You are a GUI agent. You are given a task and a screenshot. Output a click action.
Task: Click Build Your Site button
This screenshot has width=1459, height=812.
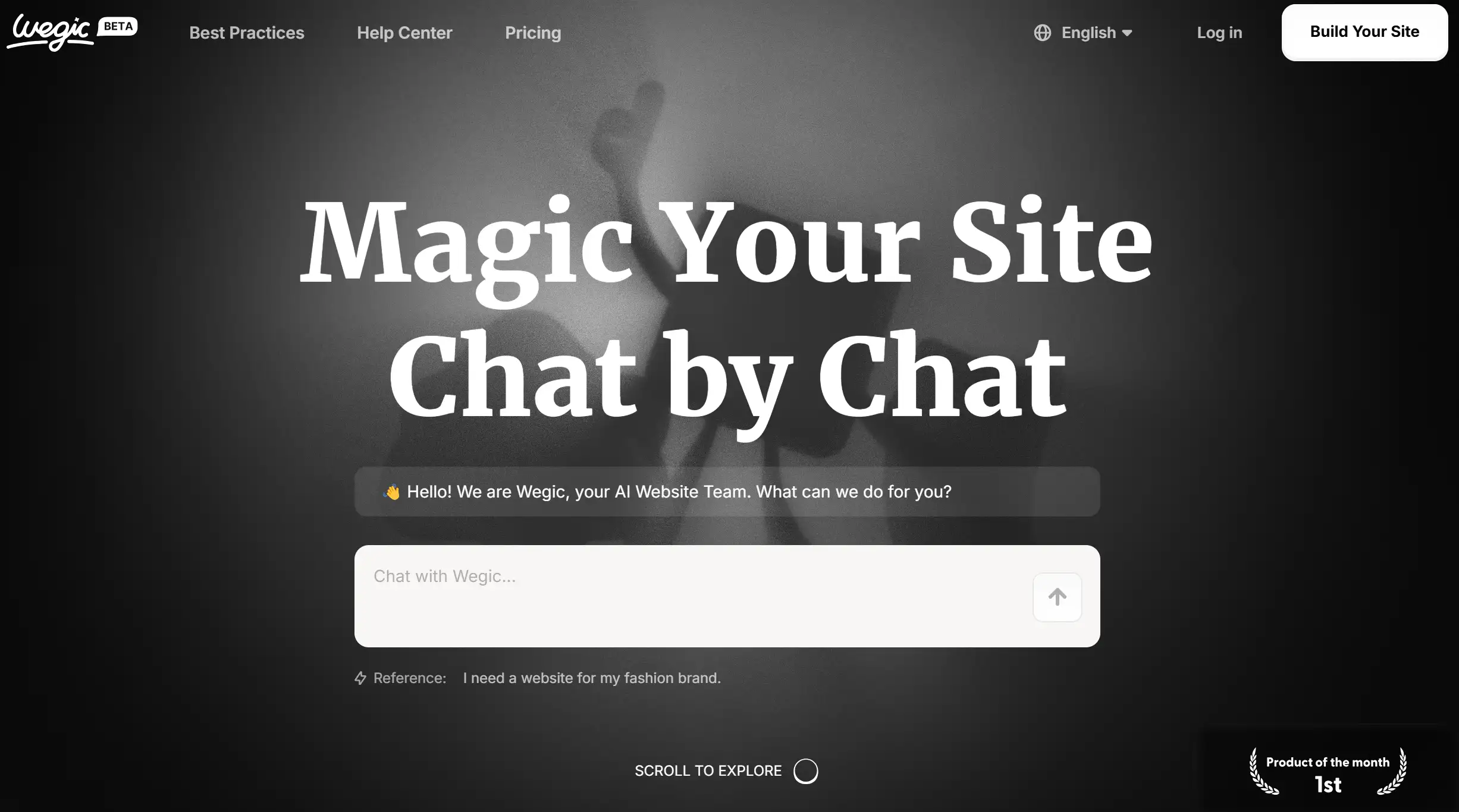1365,32
